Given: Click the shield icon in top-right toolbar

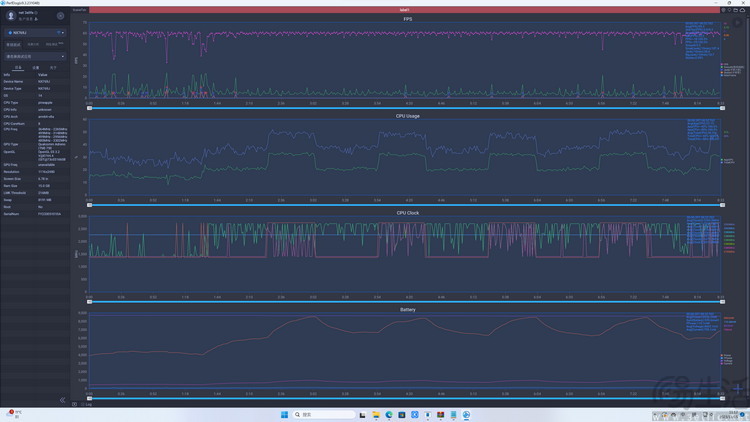Looking at the screenshot, I should (723, 10).
